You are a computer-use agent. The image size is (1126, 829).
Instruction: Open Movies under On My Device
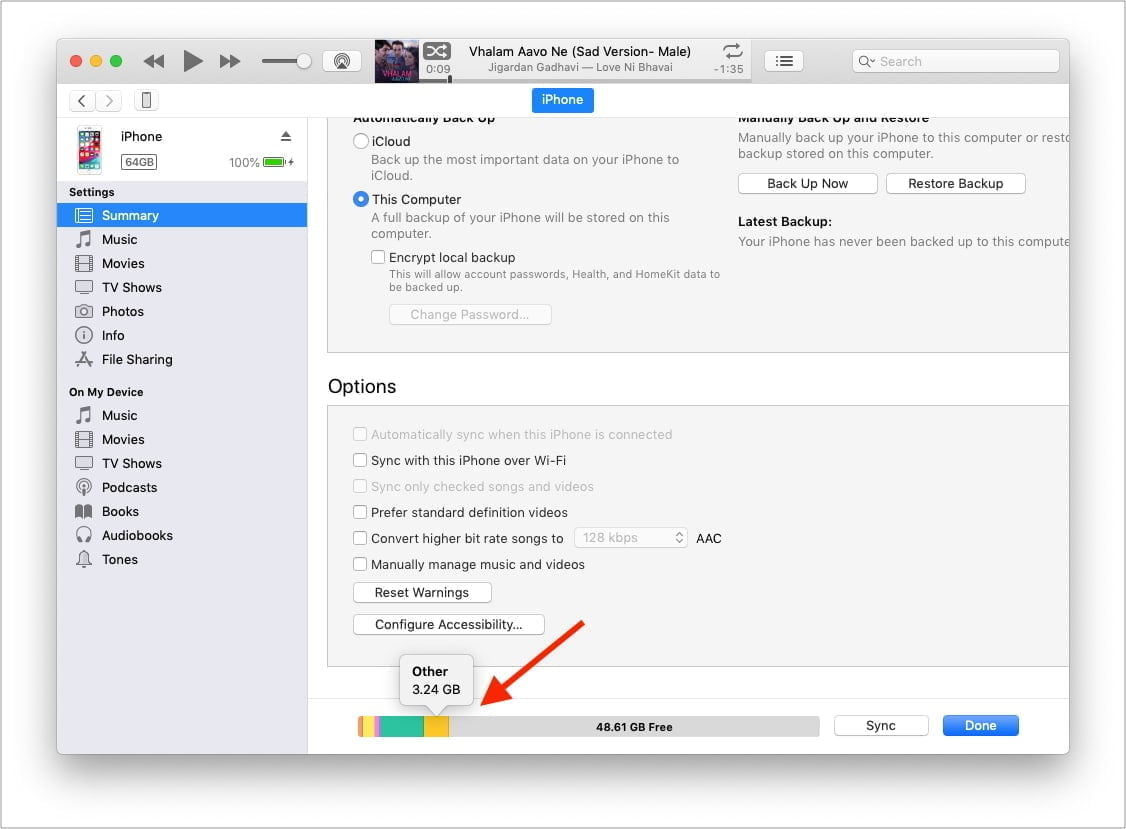coord(182,440)
